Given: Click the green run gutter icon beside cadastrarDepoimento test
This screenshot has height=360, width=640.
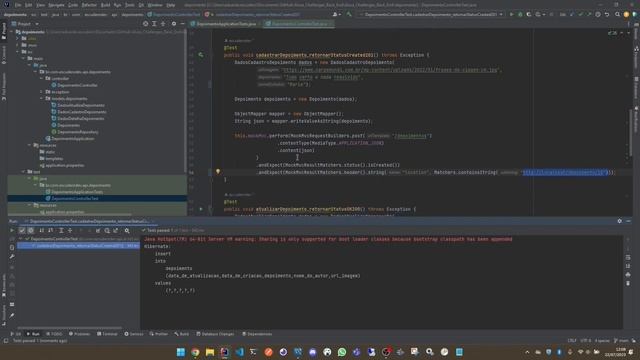Looking at the screenshot, I should pyautogui.click(x=201, y=55).
